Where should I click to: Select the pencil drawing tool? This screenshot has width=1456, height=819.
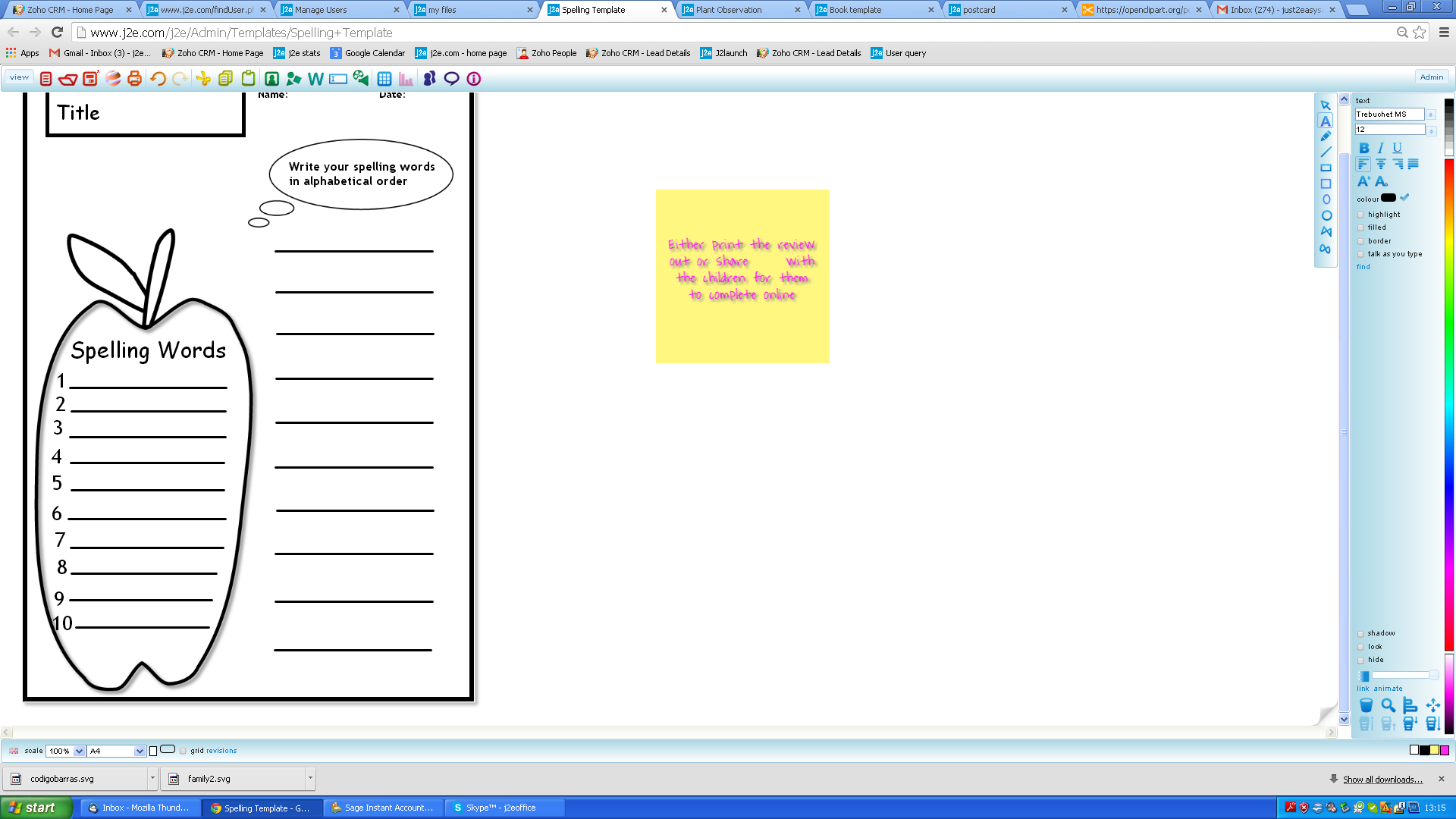[1326, 136]
